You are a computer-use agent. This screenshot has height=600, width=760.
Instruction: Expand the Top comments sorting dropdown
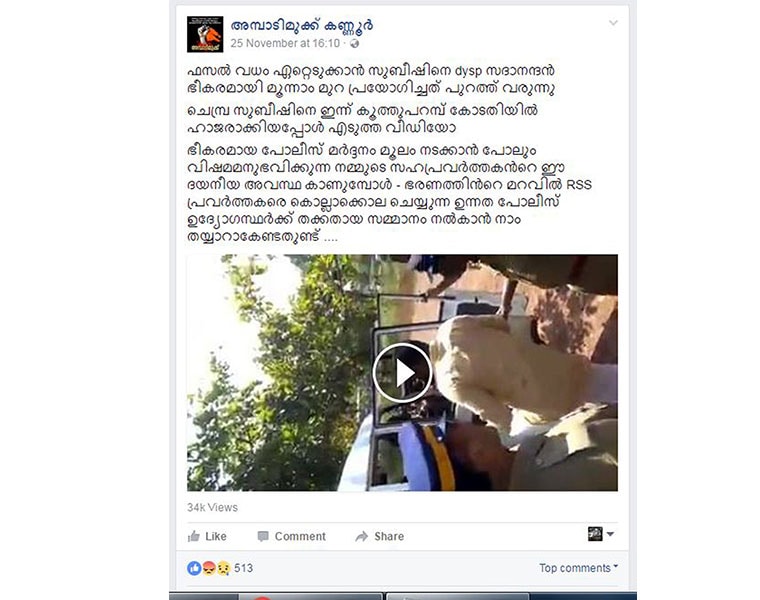click(x=579, y=568)
